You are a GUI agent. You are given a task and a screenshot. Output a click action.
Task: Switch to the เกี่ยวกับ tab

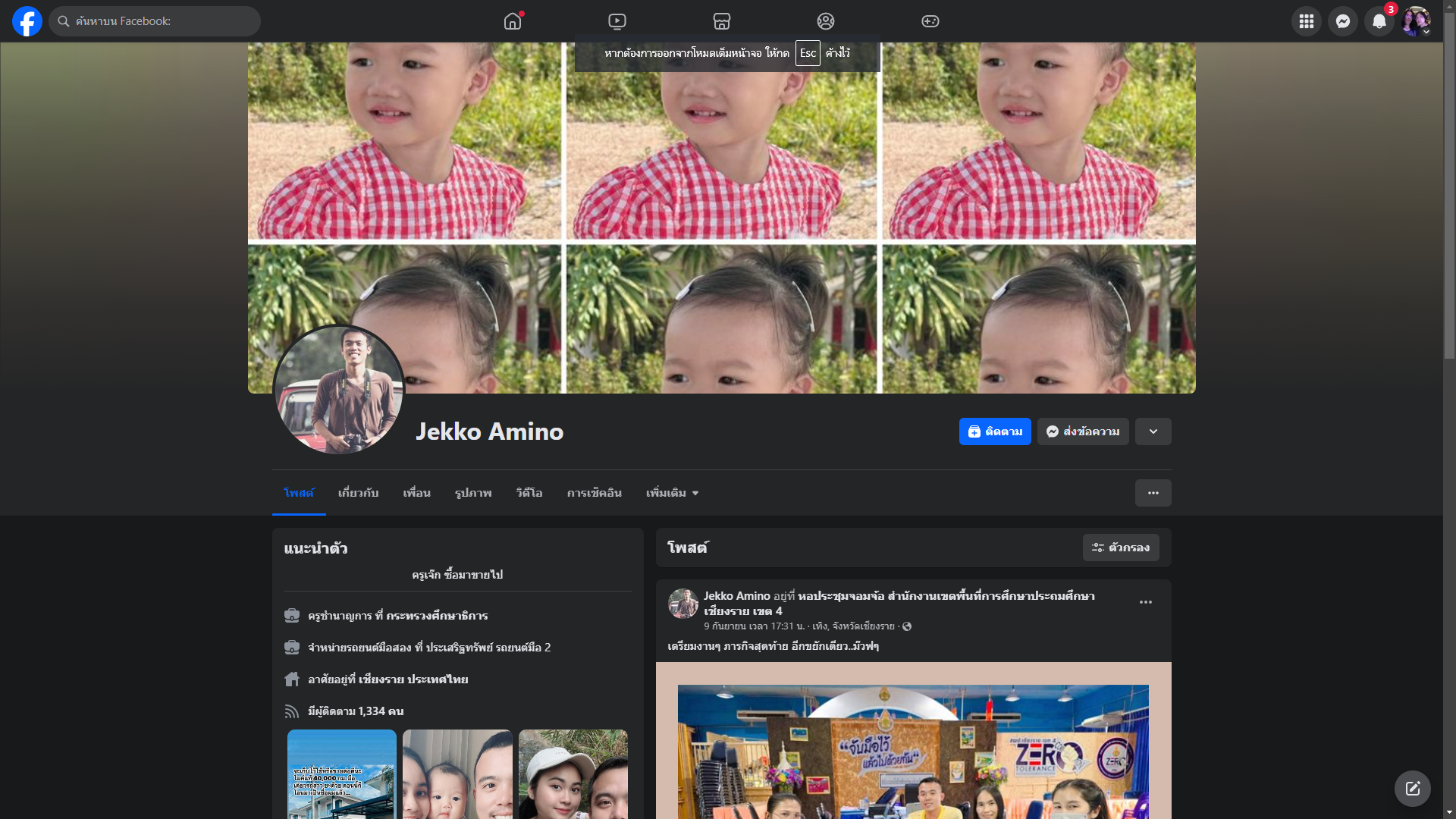coord(358,493)
